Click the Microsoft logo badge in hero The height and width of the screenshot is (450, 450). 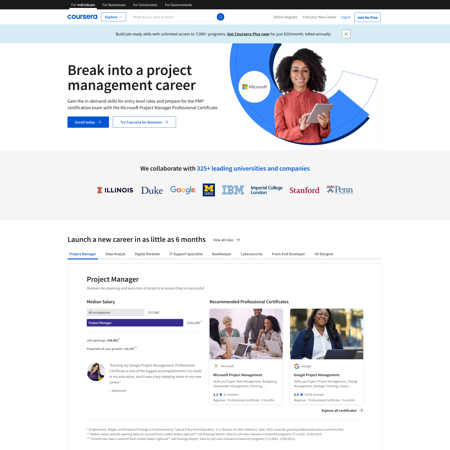pyautogui.click(x=254, y=87)
